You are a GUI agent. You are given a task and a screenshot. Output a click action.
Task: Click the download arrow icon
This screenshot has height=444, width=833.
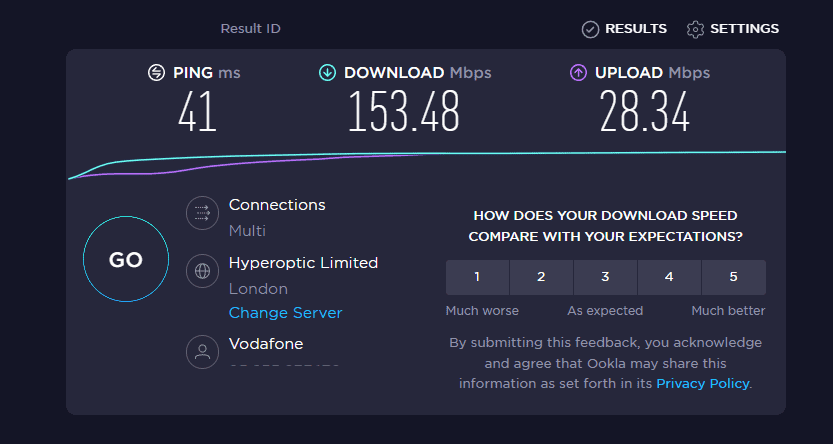tap(327, 73)
